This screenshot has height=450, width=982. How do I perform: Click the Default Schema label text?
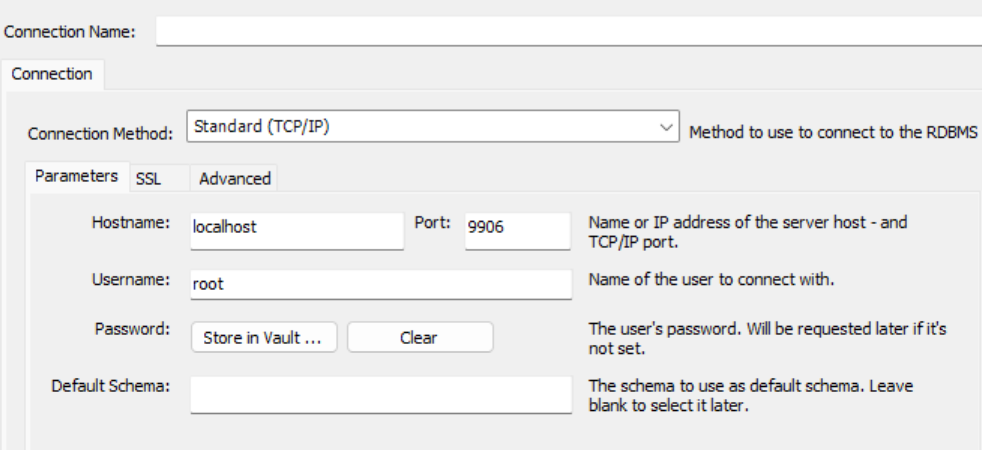pyautogui.click(x=110, y=386)
